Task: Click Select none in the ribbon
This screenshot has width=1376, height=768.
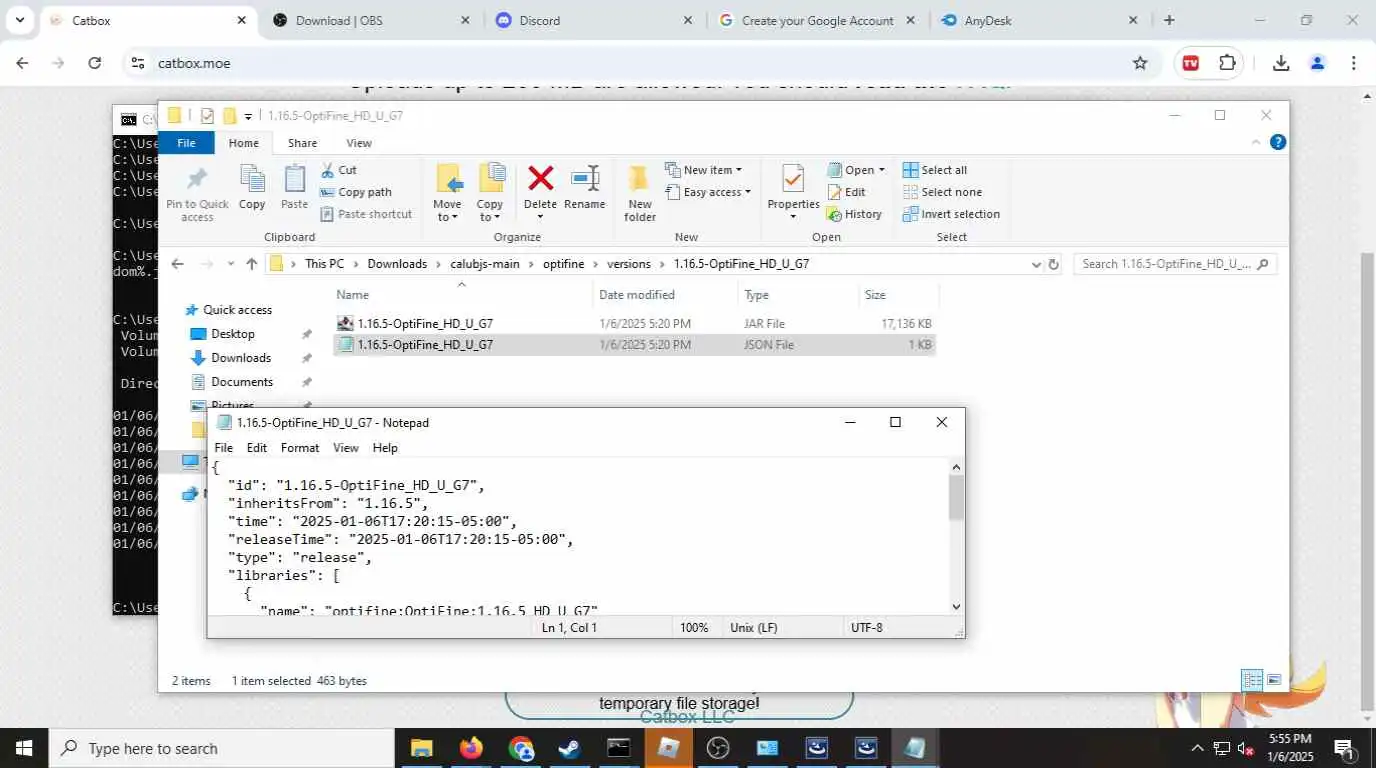Action: tap(942, 192)
